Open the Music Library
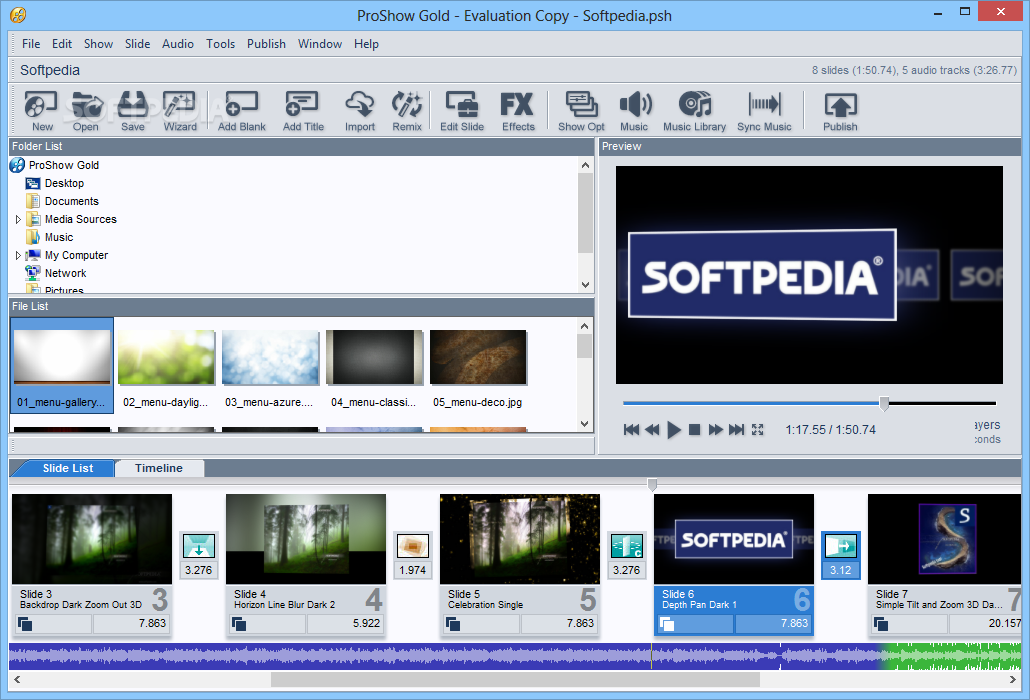The height and width of the screenshot is (700, 1030). pos(694,112)
